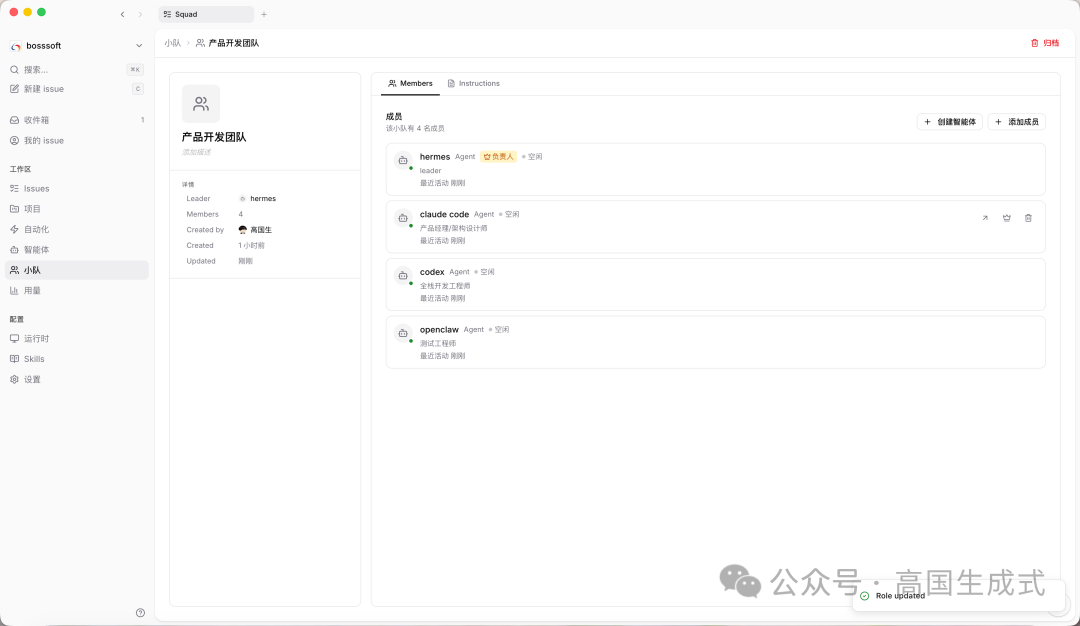Click Created by 高国生 in details
The height and width of the screenshot is (626, 1080).
click(255, 230)
